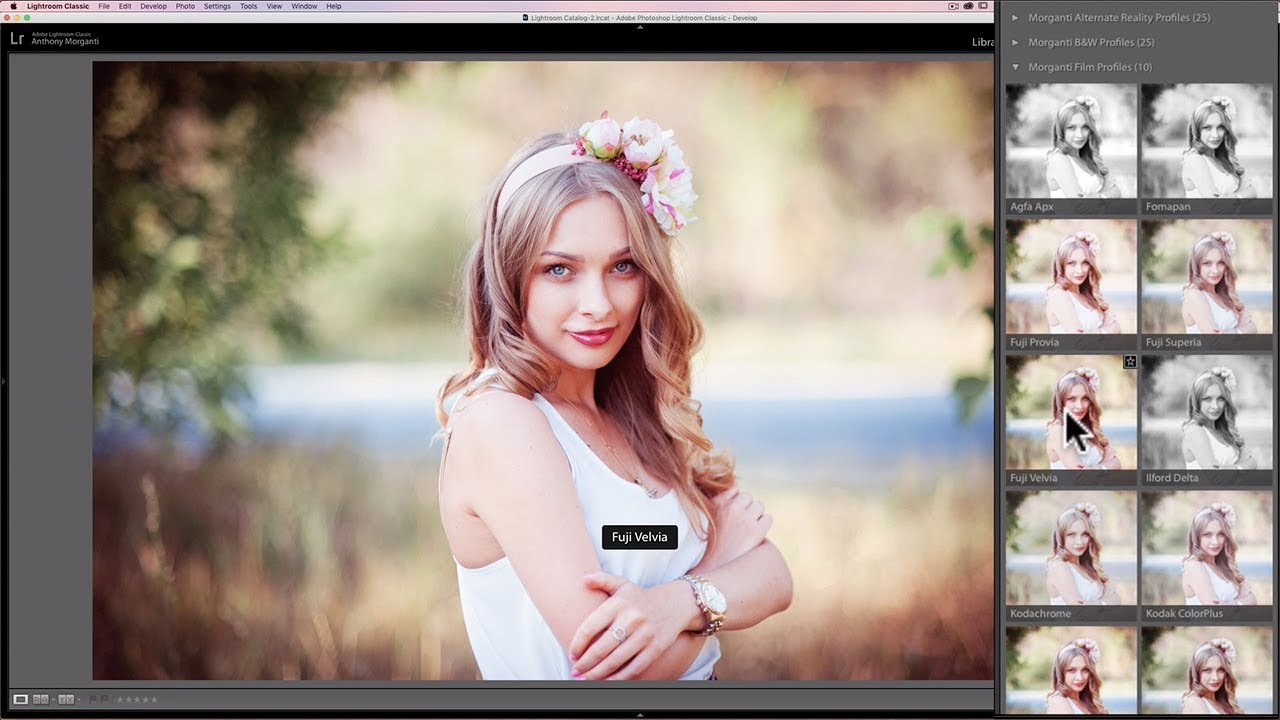The height and width of the screenshot is (720, 1280).
Task: Switch to the Library module
Action: (x=983, y=42)
